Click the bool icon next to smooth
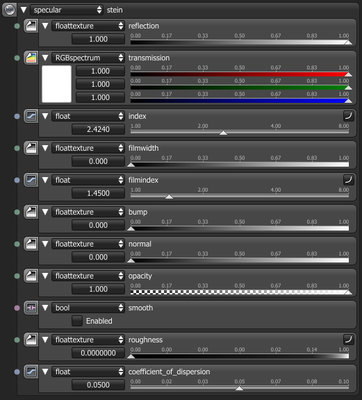The image size is (362, 400). pyautogui.click(x=31, y=308)
